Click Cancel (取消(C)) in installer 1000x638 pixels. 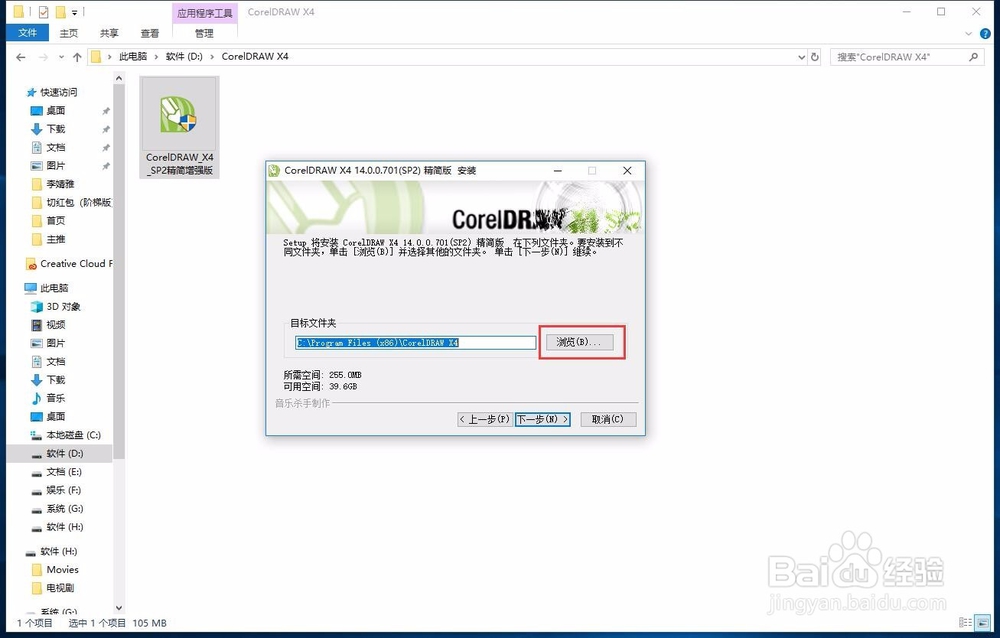click(x=608, y=419)
